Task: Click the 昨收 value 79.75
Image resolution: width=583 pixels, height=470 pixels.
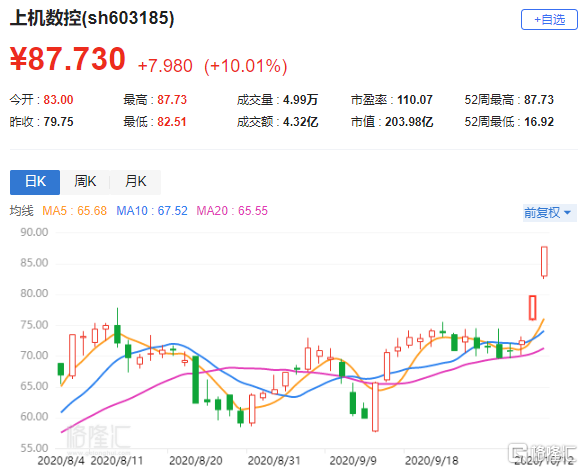Action: pos(58,122)
